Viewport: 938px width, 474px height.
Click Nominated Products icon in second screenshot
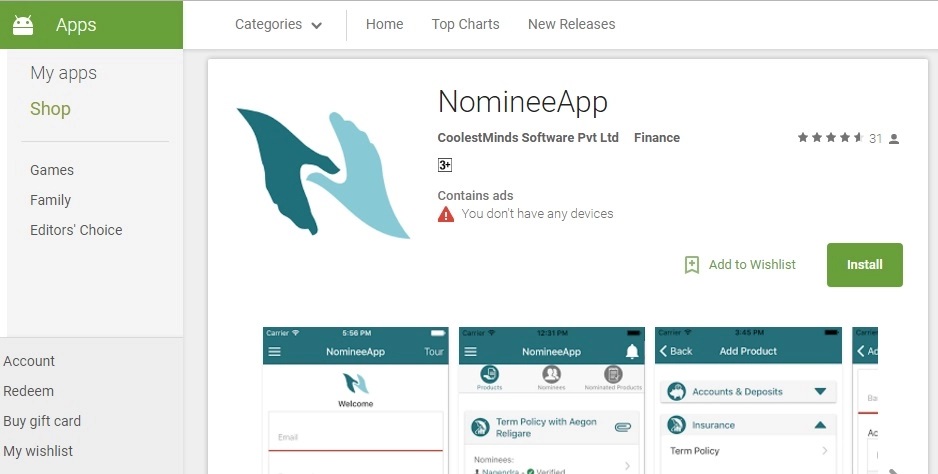click(x=613, y=375)
